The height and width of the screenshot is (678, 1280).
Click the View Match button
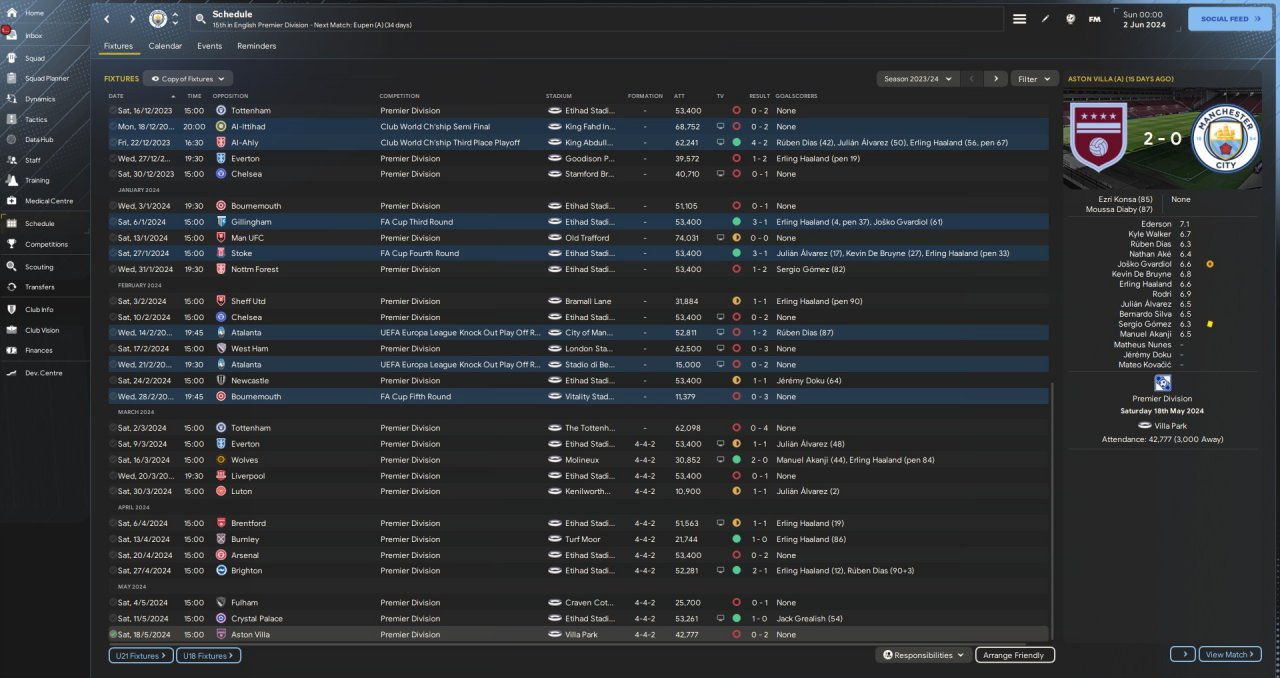click(1230, 654)
